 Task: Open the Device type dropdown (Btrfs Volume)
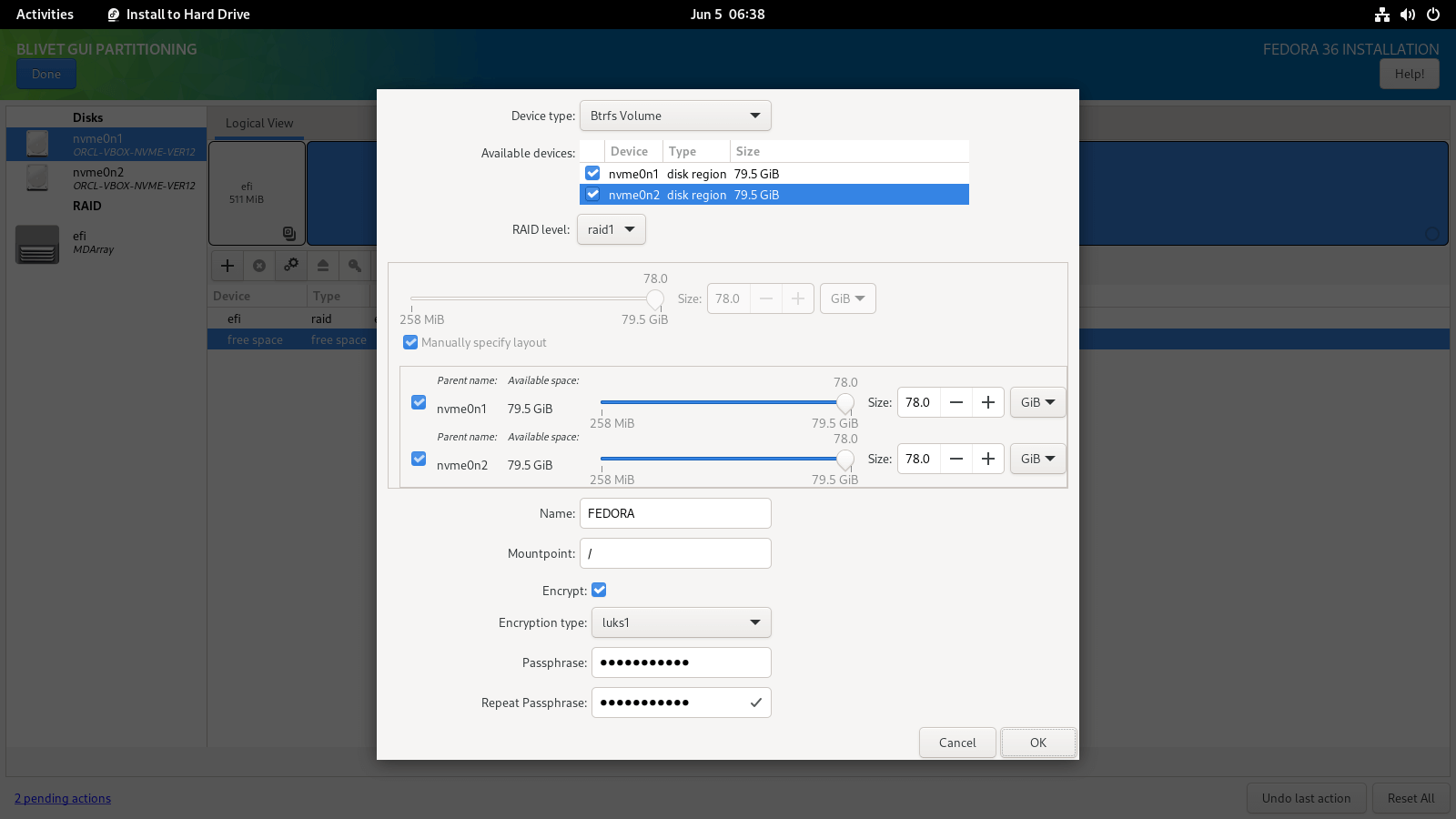[675, 116]
